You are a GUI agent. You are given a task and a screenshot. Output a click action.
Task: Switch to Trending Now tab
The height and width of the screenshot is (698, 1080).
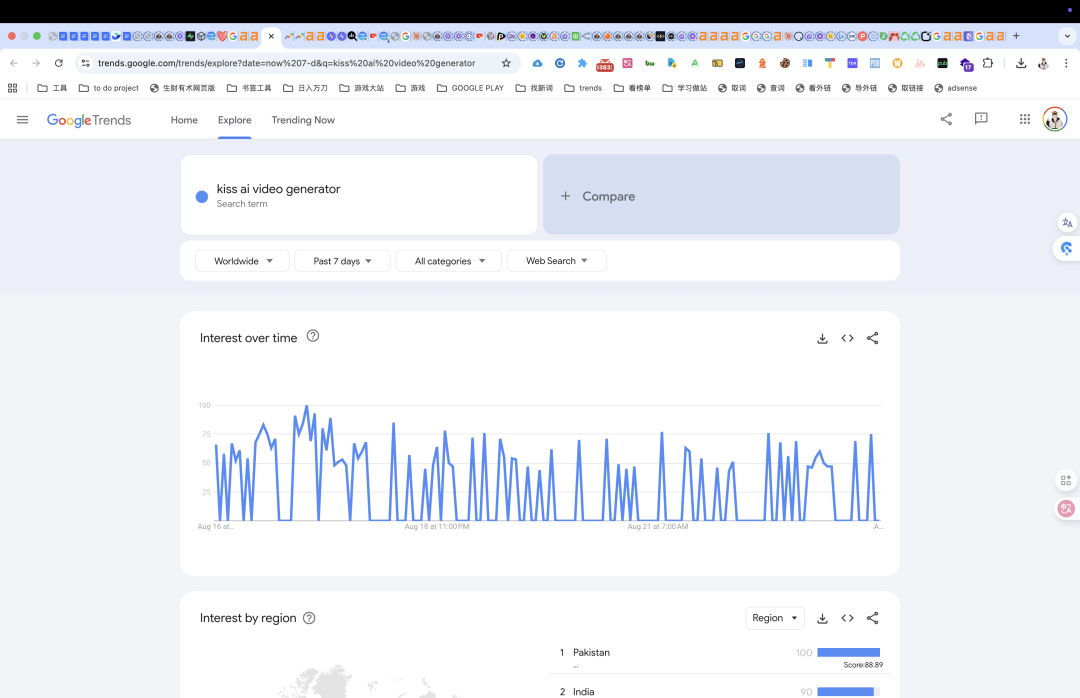pyautogui.click(x=303, y=120)
